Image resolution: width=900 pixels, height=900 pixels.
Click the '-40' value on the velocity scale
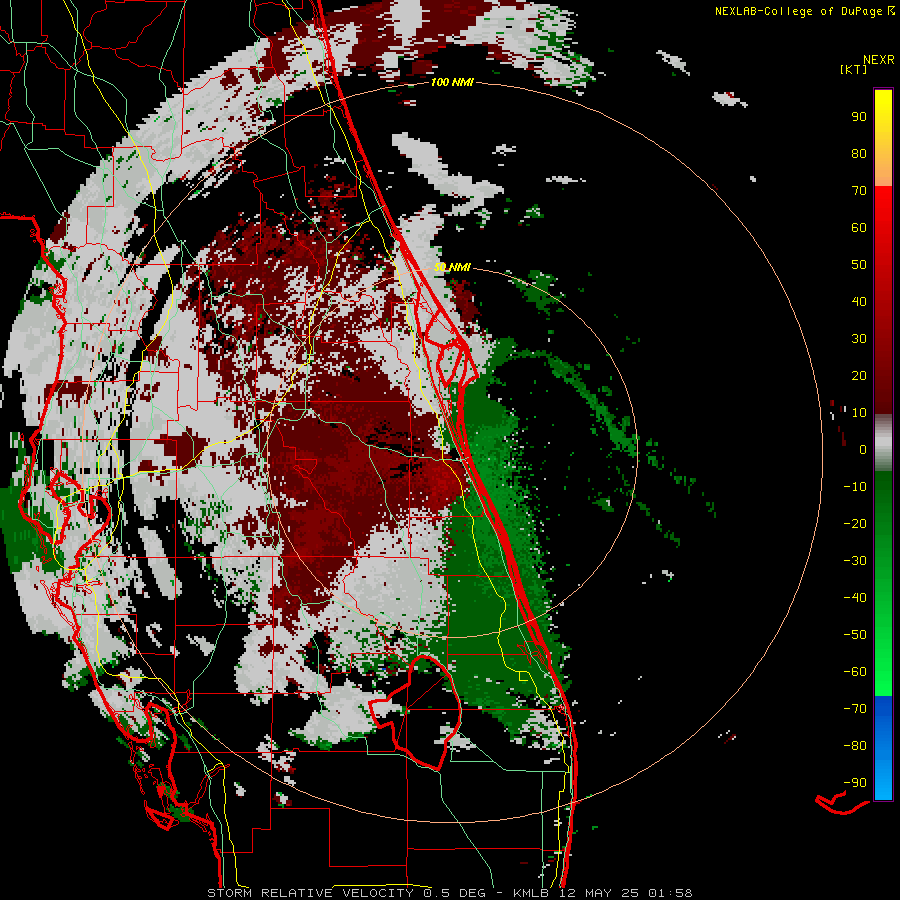[x=855, y=598]
